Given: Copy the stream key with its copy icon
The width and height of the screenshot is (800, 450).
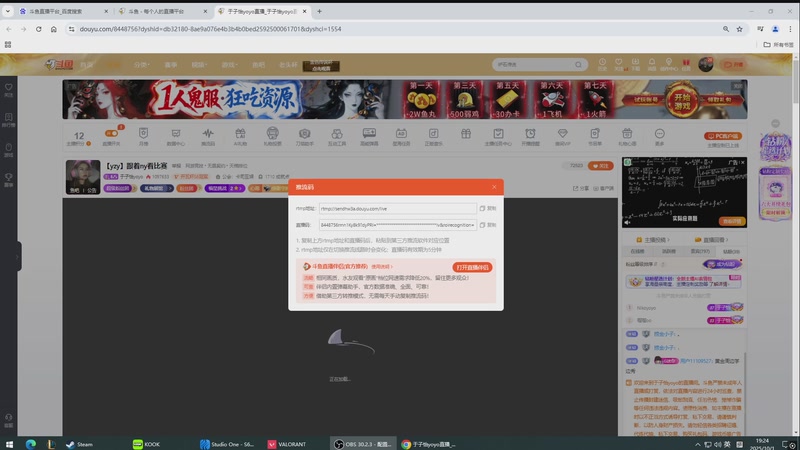Looking at the screenshot, I should tap(482, 225).
